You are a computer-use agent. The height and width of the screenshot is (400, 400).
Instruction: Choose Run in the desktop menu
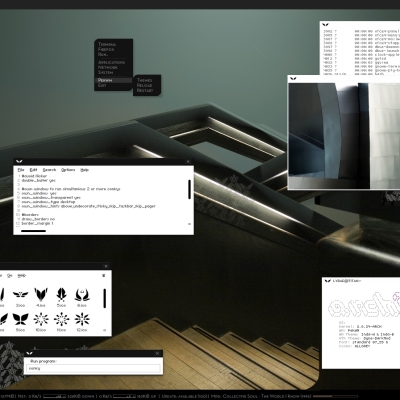click(x=103, y=54)
